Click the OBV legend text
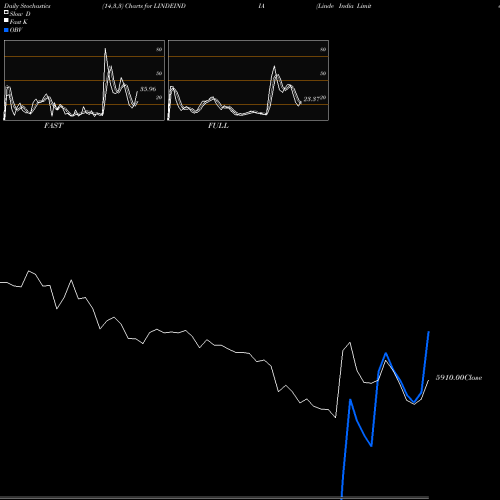 pyautogui.click(x=16, y=30)
